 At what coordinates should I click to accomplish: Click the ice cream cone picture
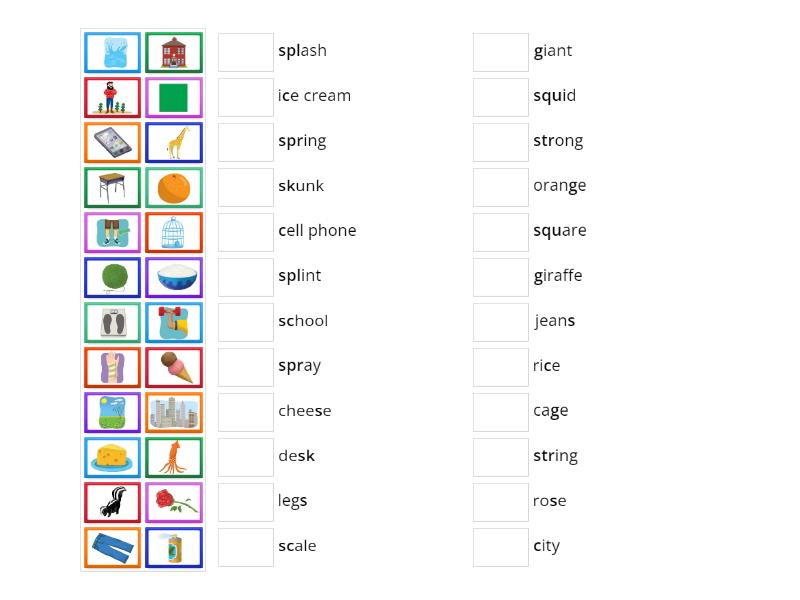[x=174, y=367]
